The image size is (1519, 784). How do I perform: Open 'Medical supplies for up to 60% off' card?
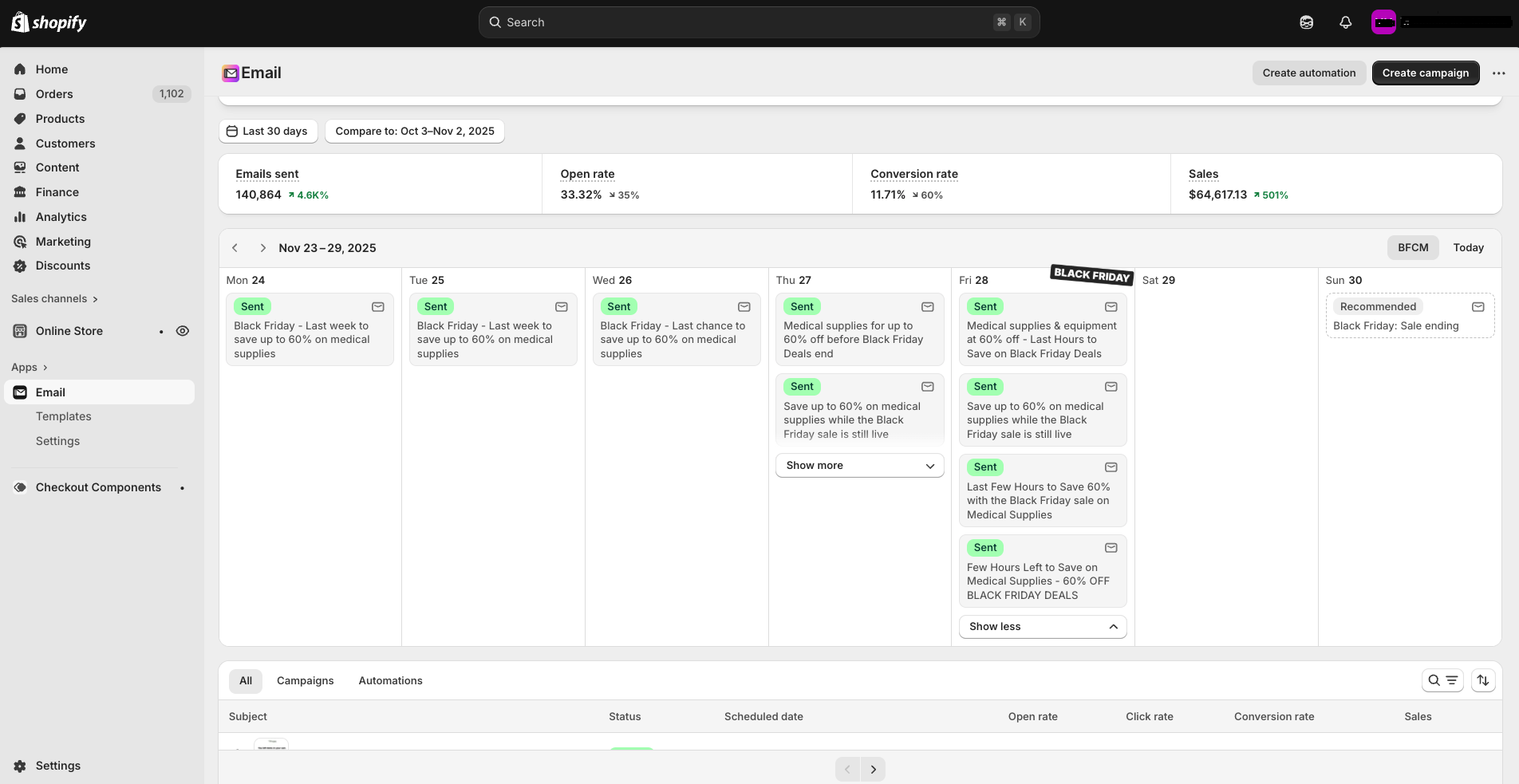pyautogui.click(x=860, y=330)
